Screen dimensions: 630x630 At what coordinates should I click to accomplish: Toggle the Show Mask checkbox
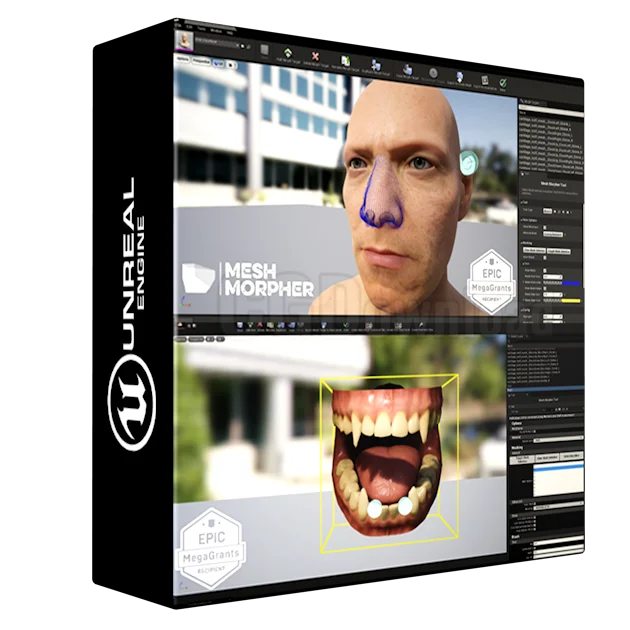[x=545, y=258]
